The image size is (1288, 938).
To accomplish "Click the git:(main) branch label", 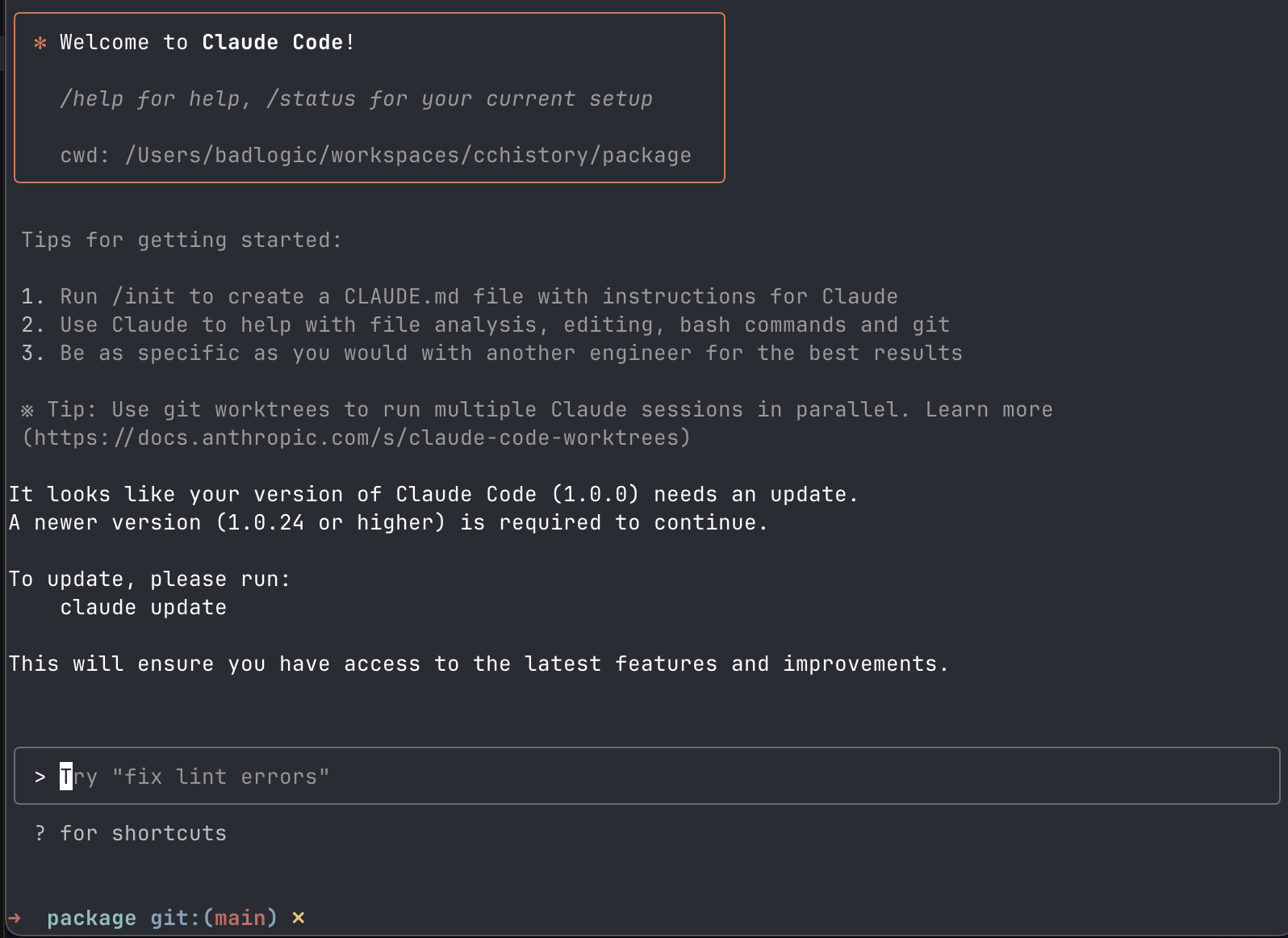I will tap(214, 918).
